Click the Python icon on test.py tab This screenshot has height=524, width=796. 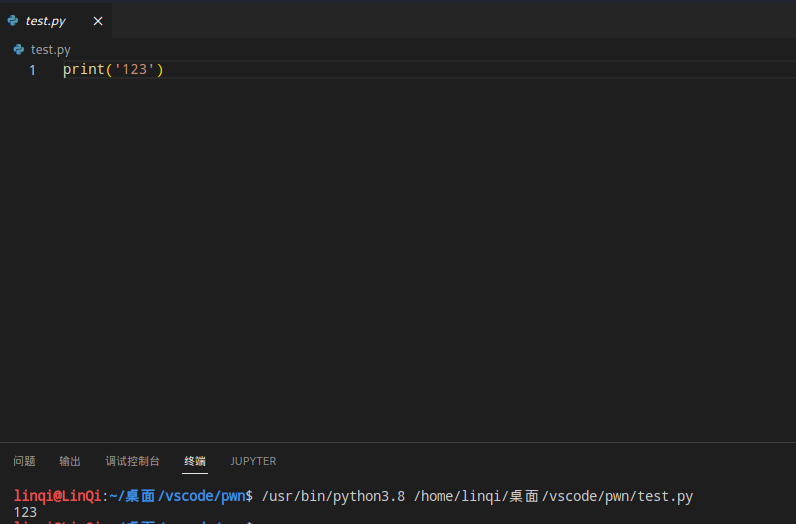(13, 20)
